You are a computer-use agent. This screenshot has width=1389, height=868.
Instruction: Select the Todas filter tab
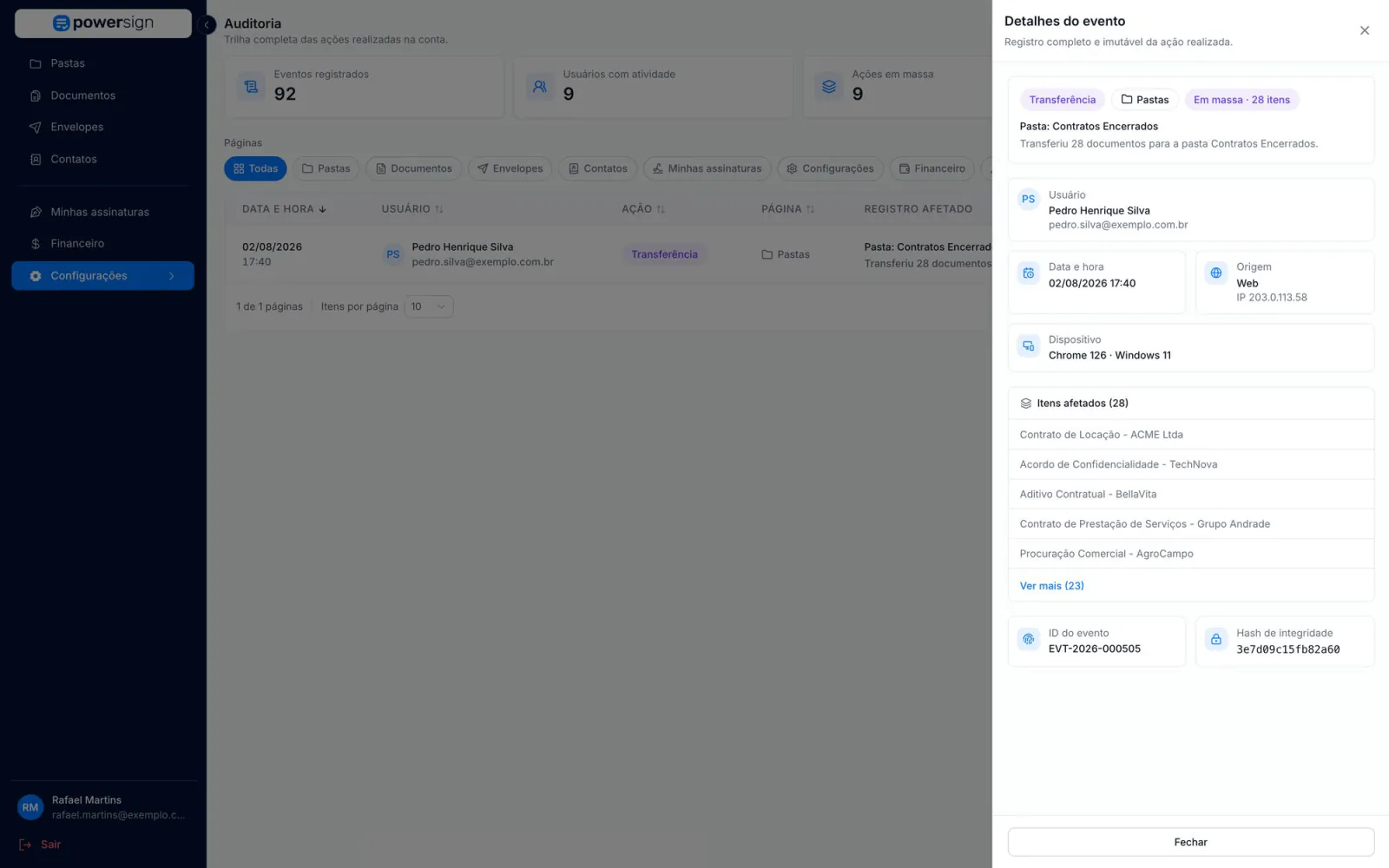coord(255,168)
